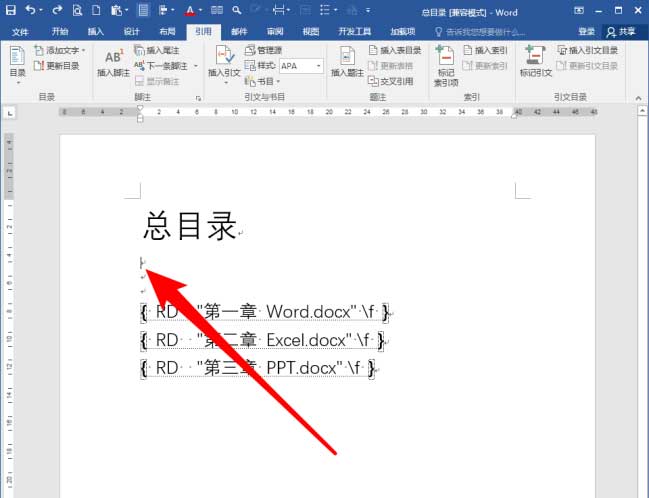Viewport: 649px width, 498px height.
Task: Switch to the 插入 tab
Action: (x=95, y=31)
